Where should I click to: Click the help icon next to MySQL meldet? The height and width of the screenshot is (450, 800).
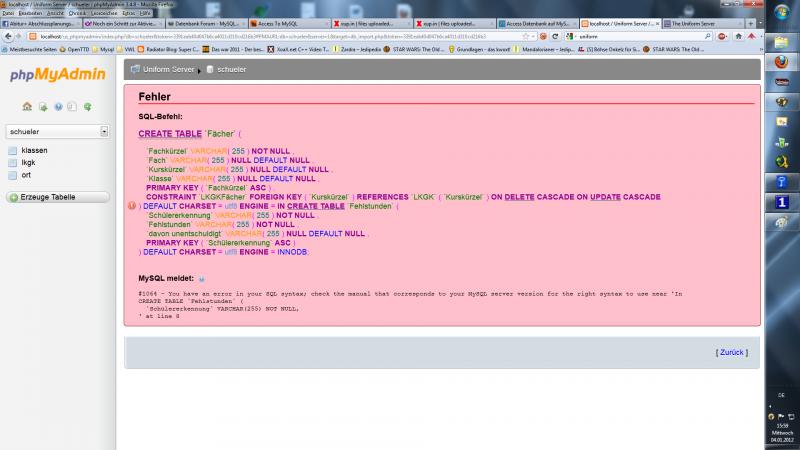[201, 278]
